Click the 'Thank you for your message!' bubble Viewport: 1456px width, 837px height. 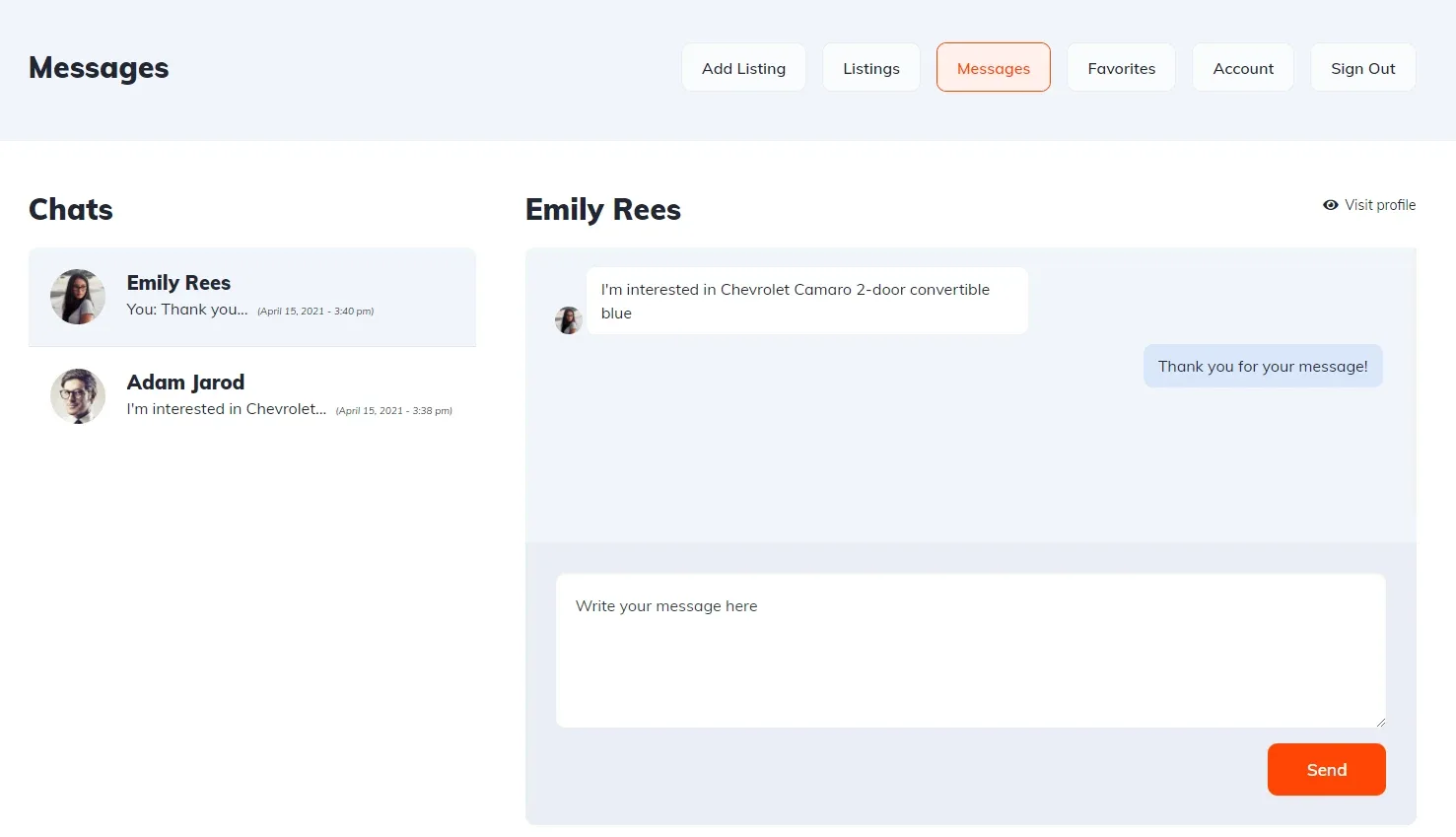pos(1263,366)
